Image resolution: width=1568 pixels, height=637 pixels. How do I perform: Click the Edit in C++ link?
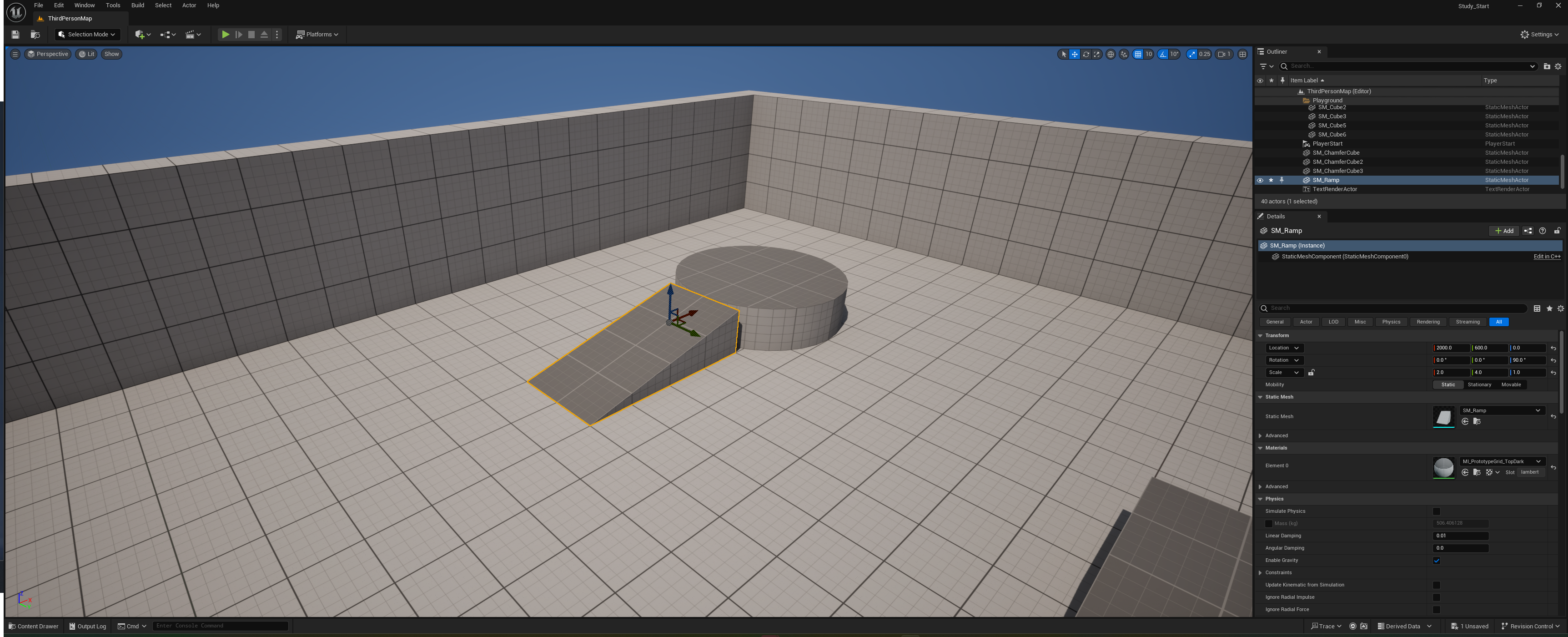(1547, 257)
